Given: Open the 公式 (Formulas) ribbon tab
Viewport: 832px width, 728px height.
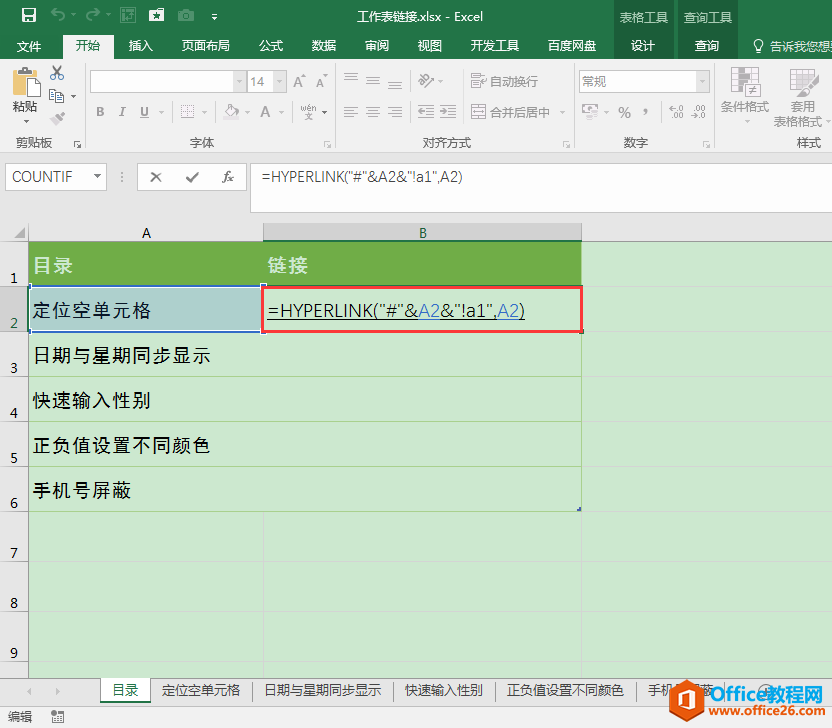Looking at the screenshot, I should coord(271,46).
